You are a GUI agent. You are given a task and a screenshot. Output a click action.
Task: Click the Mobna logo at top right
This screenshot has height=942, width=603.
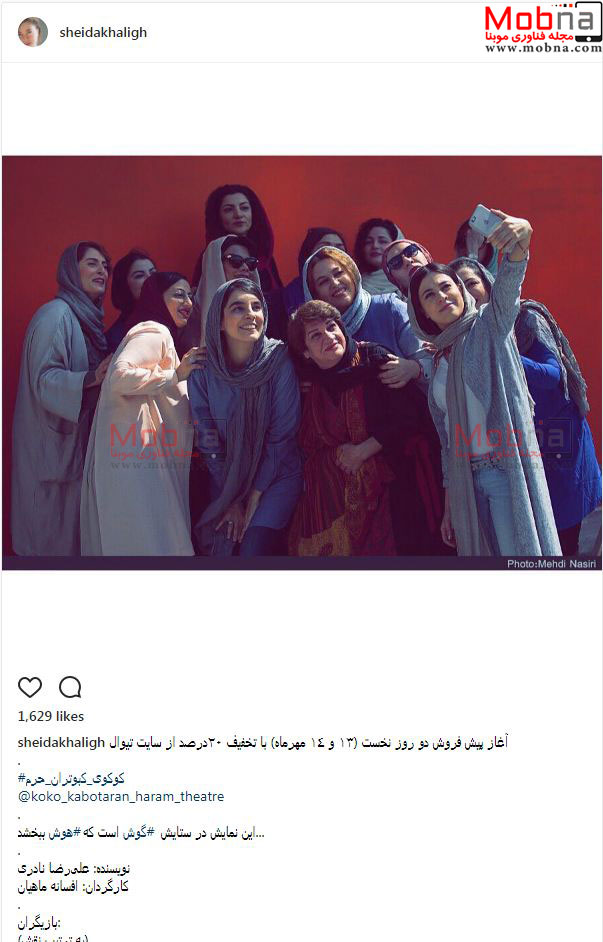[x=542, y=22]
